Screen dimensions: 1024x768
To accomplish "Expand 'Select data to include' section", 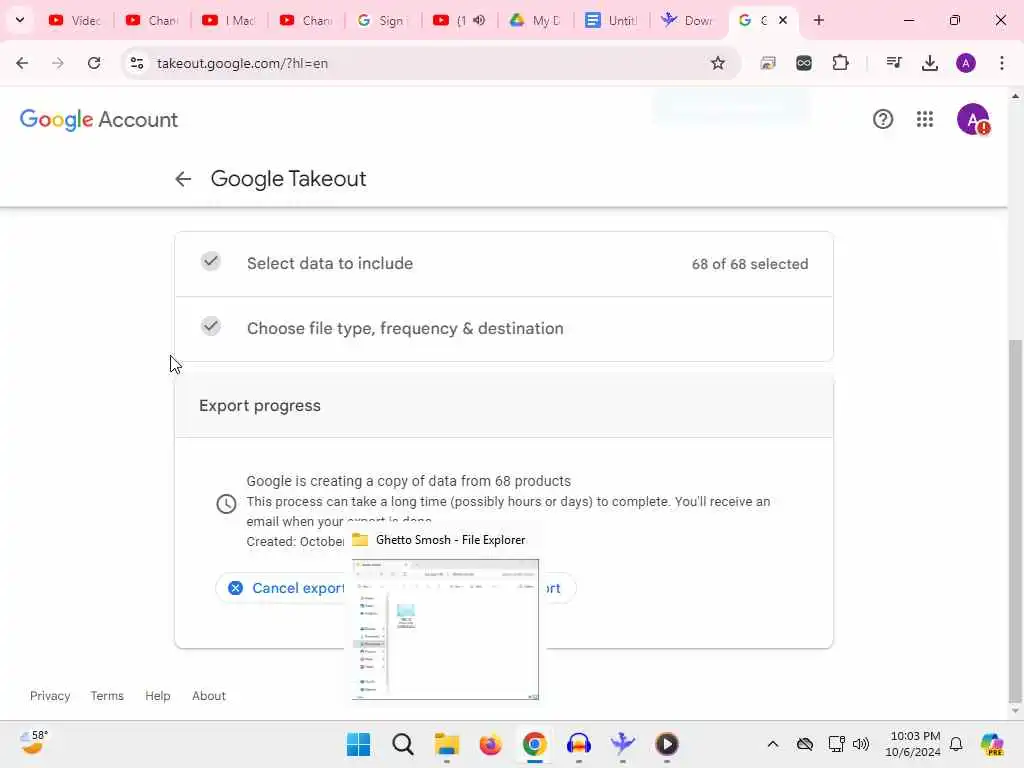I will coord(504,264).
